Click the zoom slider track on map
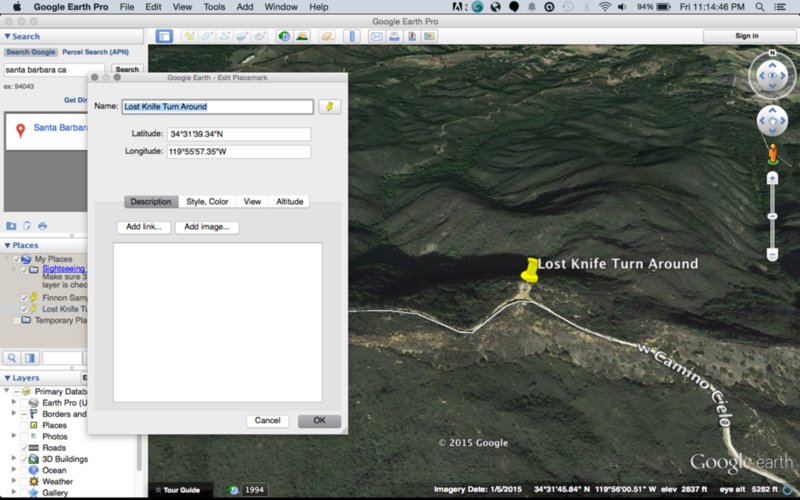Viewport: 800px width, 500px height. click(x=772, y=216)
